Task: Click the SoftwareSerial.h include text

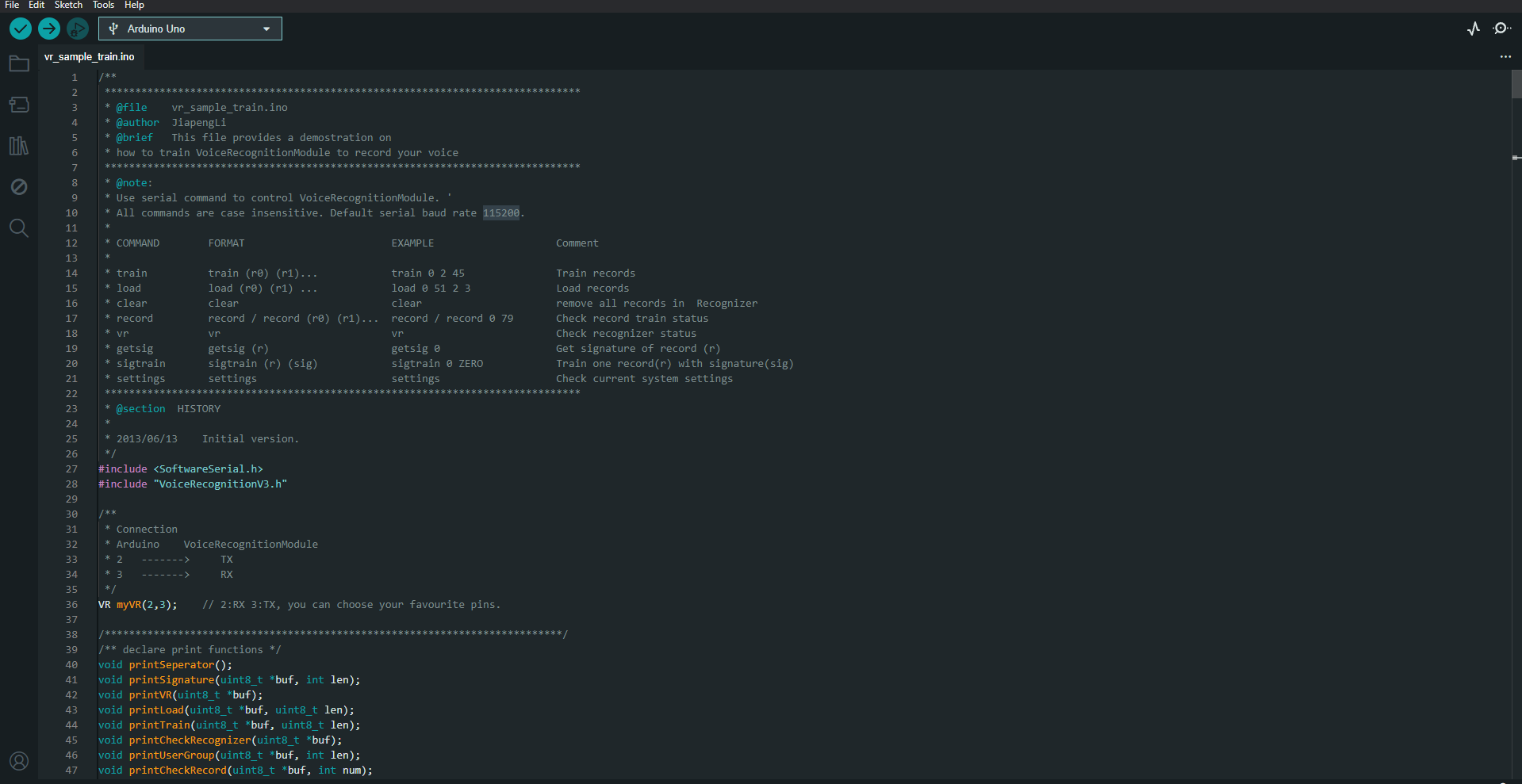Action: click(x=208, y=469)
